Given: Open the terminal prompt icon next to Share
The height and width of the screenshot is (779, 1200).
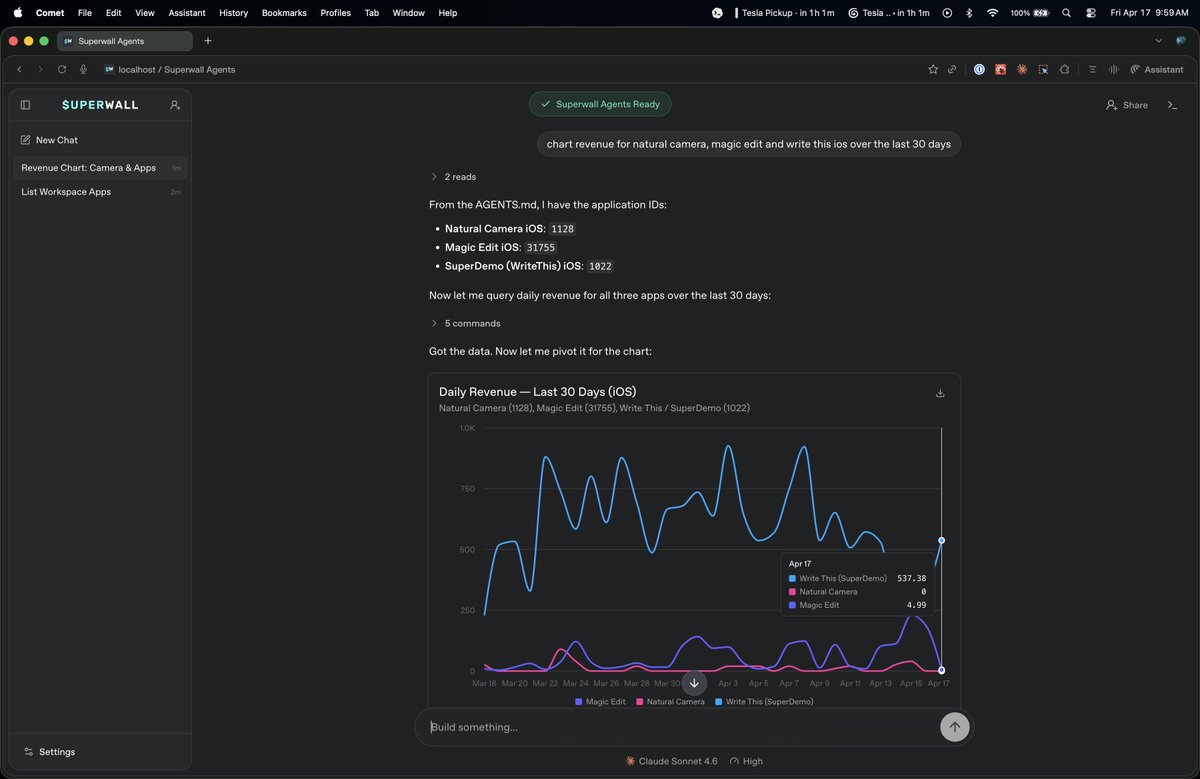Looking at the screenshot, I should 1173,105.
